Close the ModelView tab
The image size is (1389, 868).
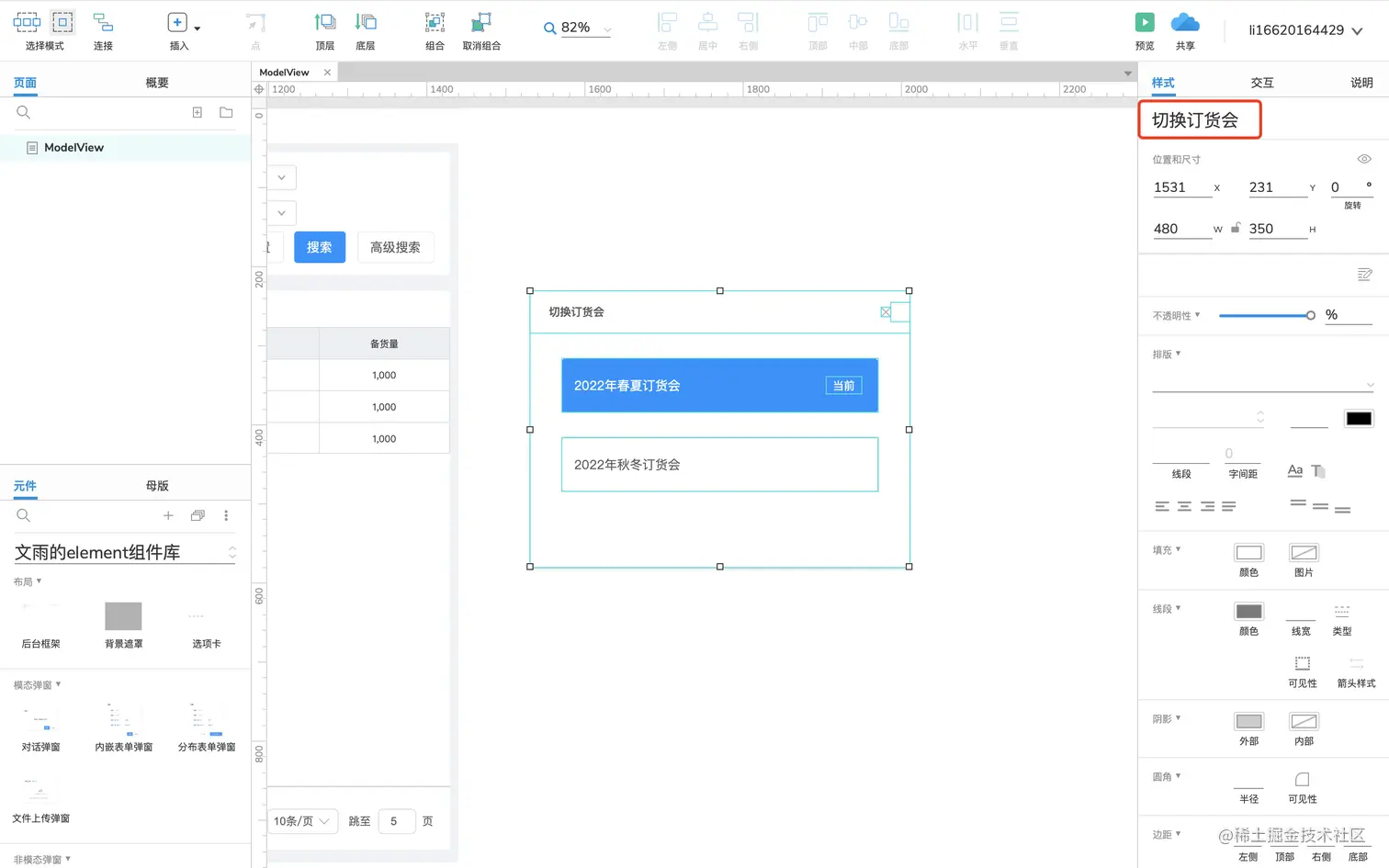pyautogui.click(x=327, y=72)
